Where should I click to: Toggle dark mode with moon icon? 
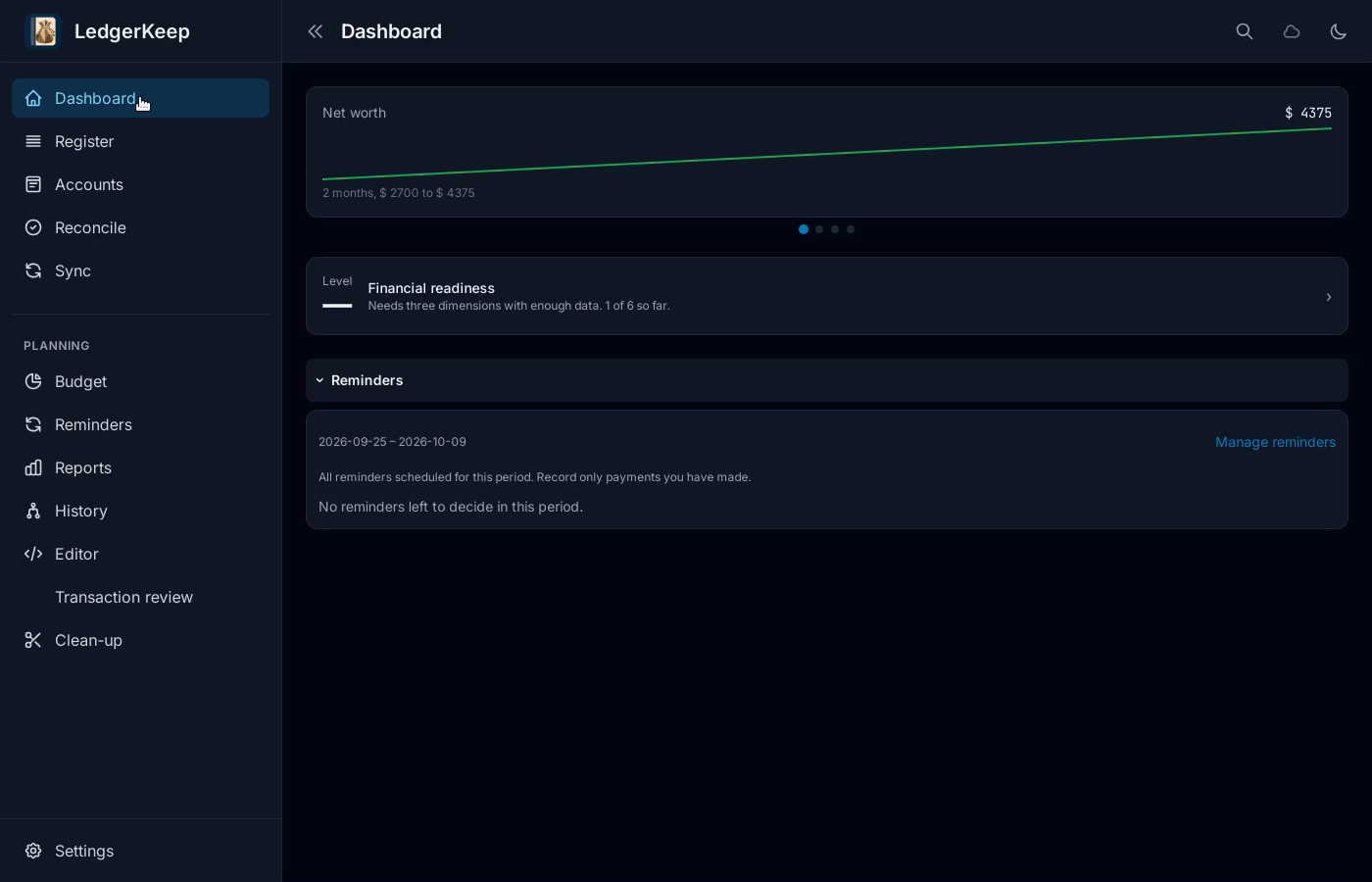1339,31
